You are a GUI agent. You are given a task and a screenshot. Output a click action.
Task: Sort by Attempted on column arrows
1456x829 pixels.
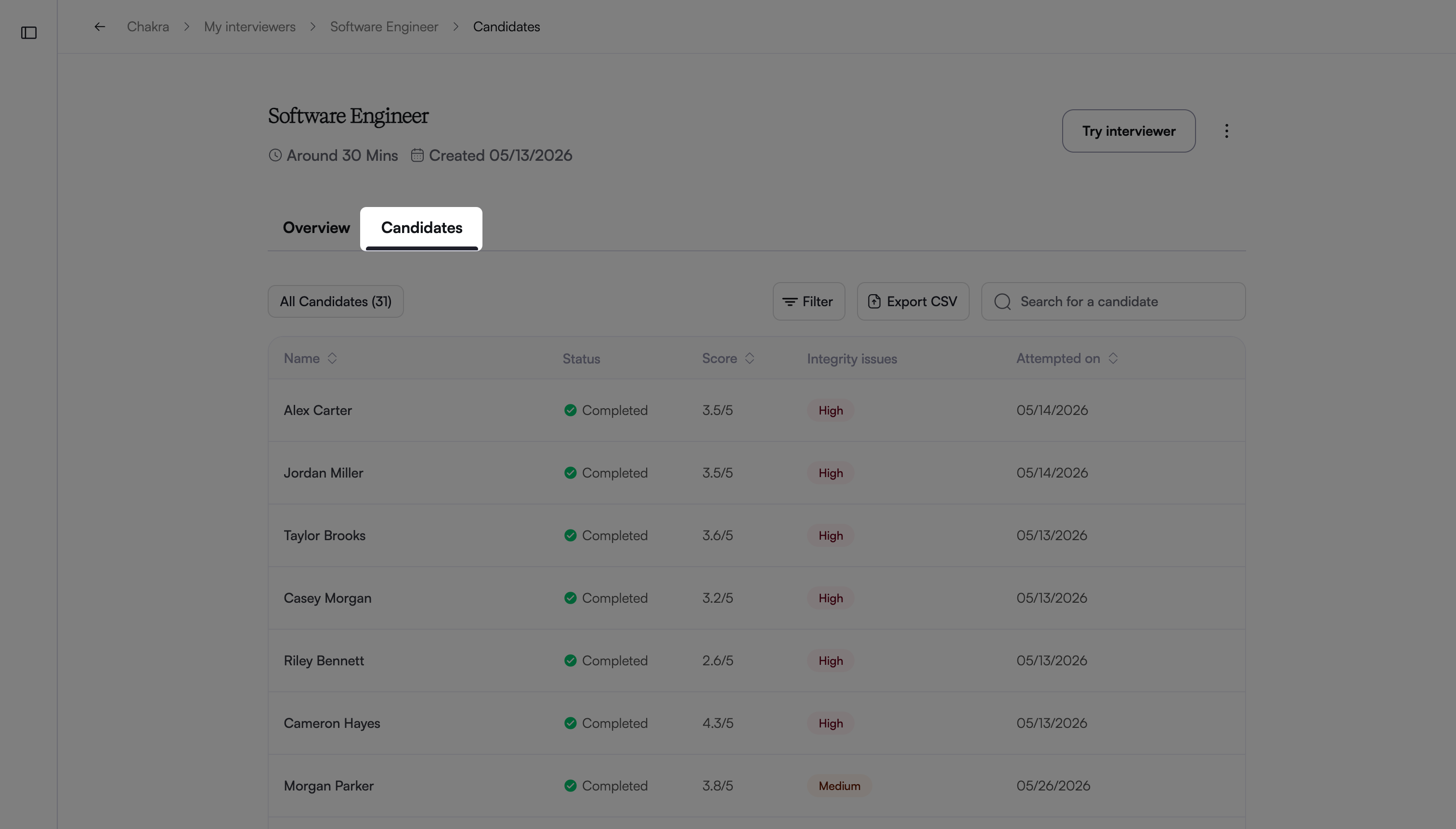pos(1113,359)
